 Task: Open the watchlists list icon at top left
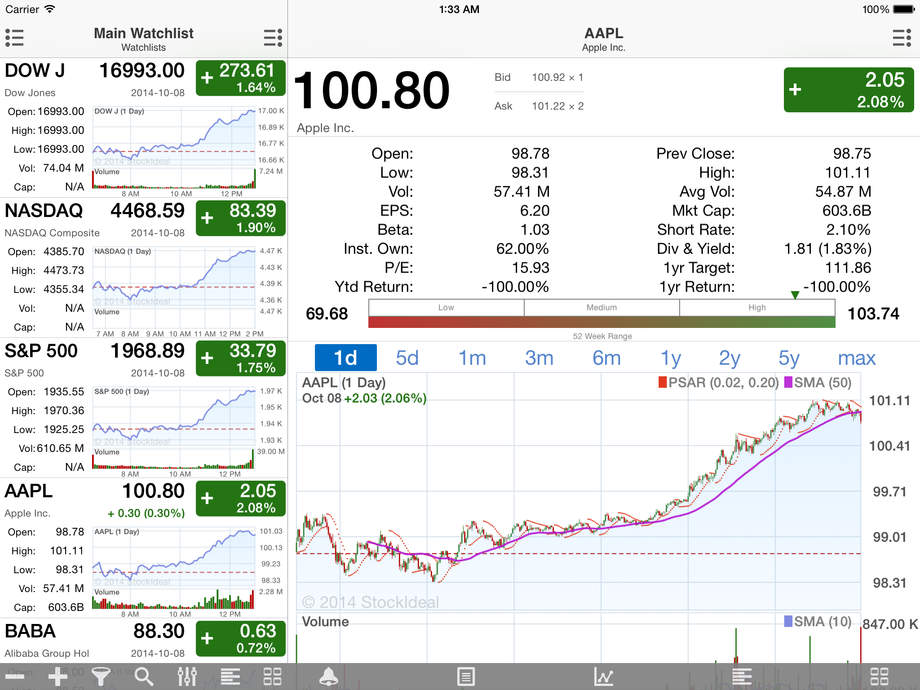(14, 38)
